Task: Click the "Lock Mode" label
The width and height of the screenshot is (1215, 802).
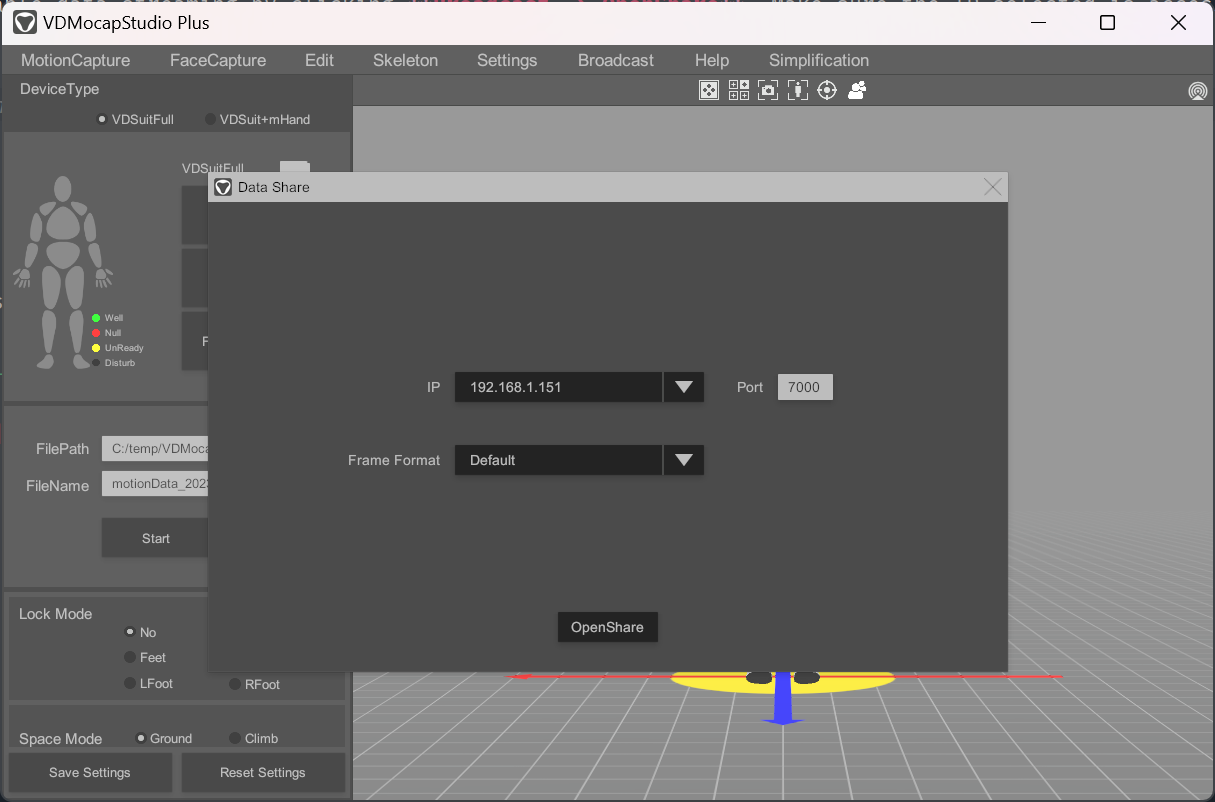Action: pos(55,614)
